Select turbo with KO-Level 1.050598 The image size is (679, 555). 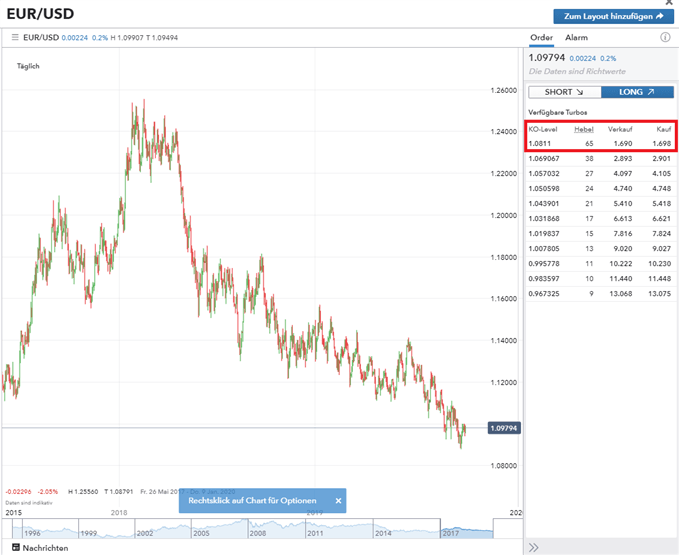pos(600,189)
